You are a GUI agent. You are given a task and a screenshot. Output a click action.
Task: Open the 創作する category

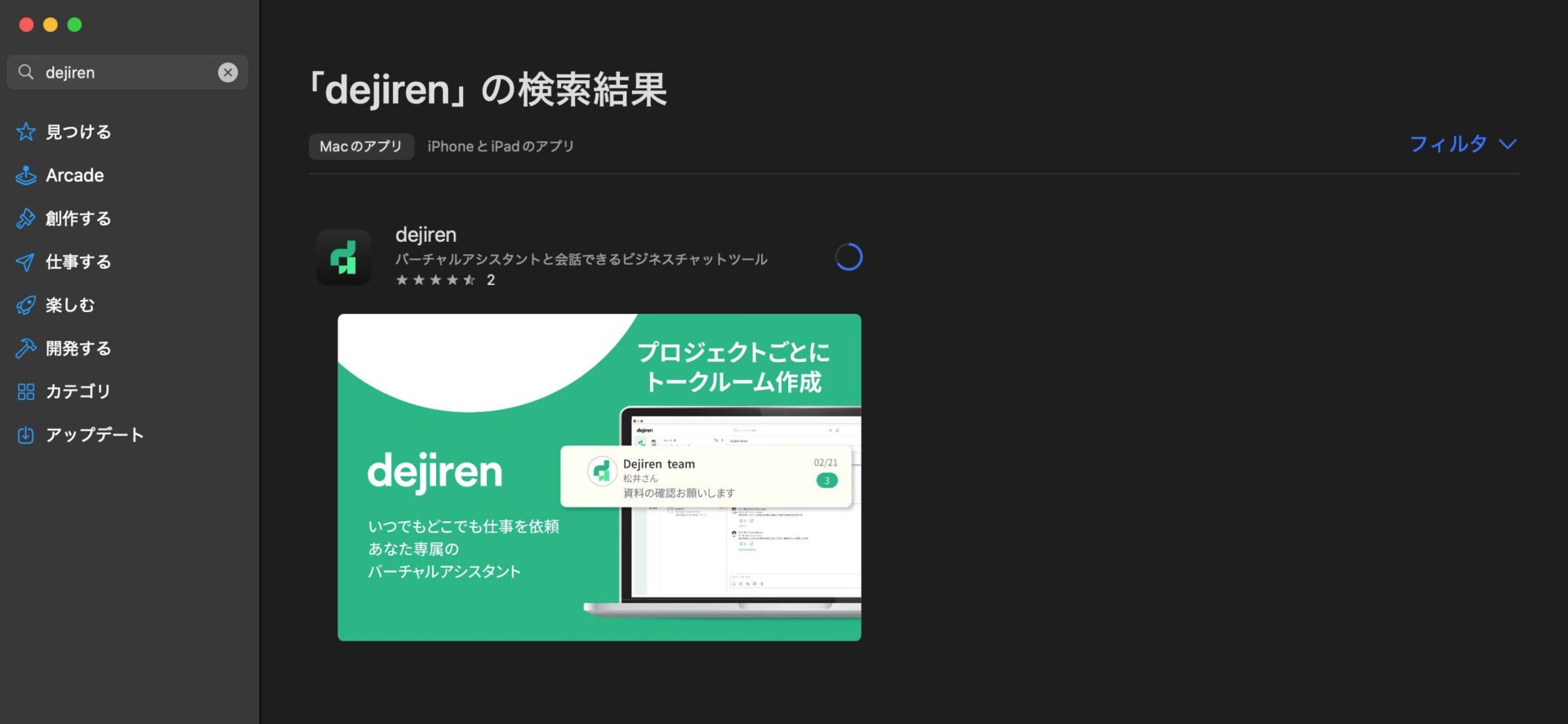click(78, 218)
